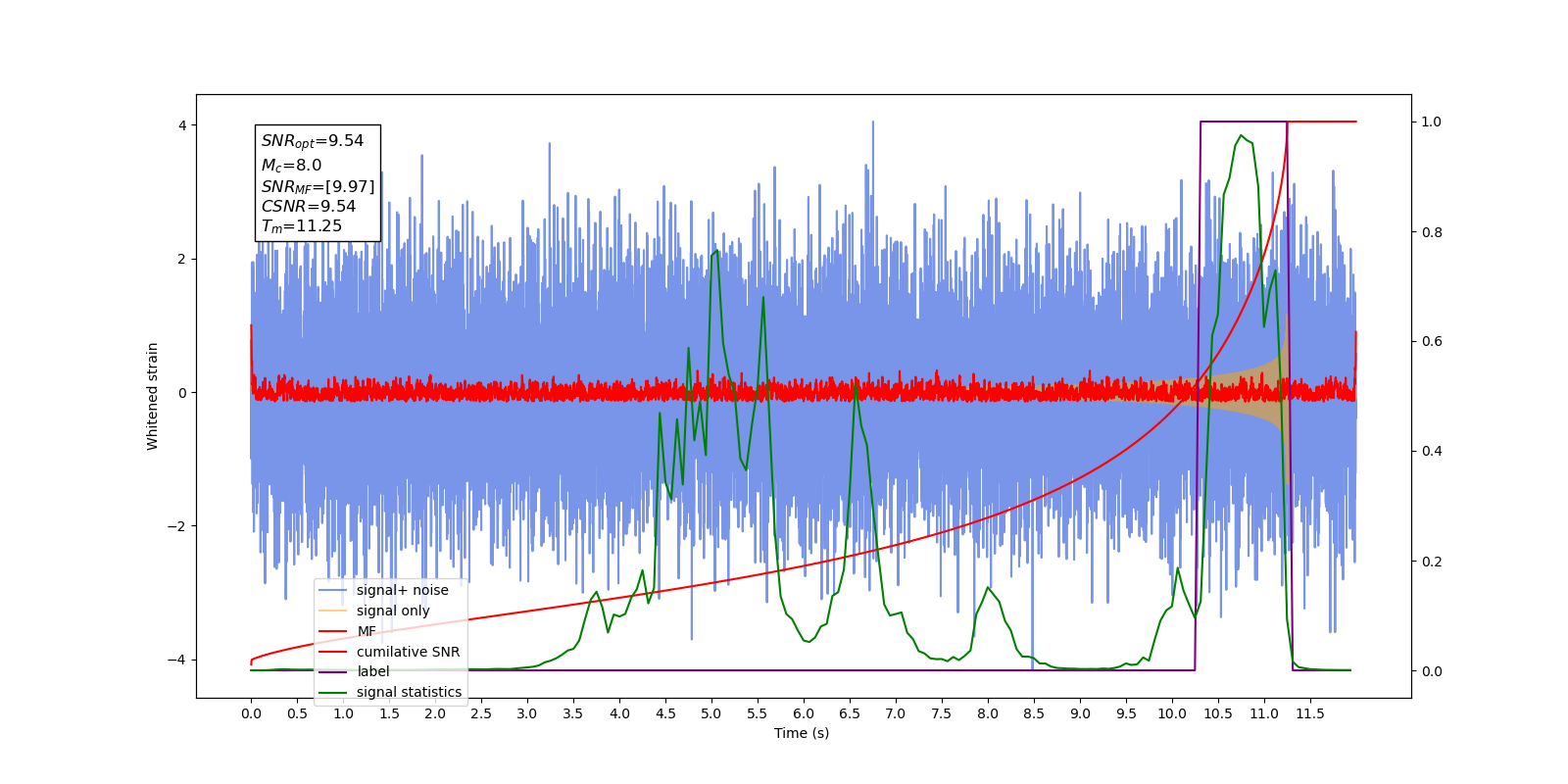Click the right y-axis tick label 0.6
This screenshot has height=784, width=1568.
pyautogui.click(x=1432, y=341)
